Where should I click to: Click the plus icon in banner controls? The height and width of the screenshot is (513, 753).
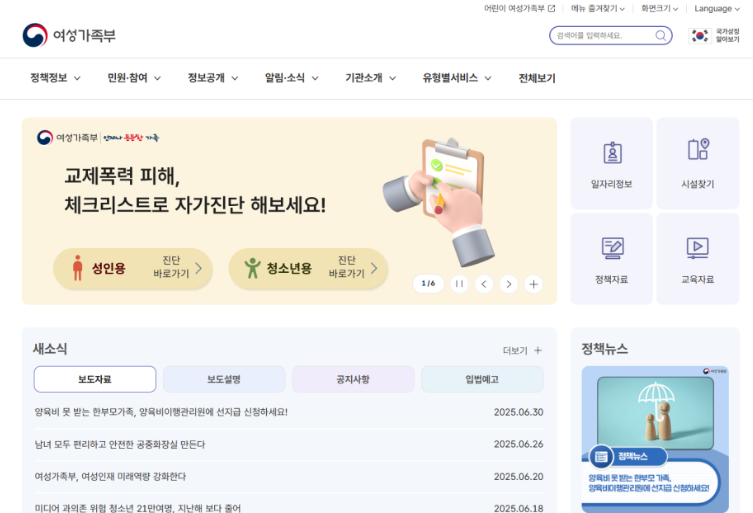pos(534,284)
